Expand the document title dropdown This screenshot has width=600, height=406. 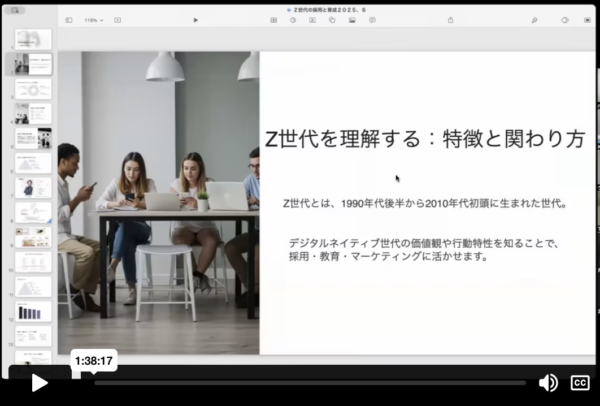(330, 7)
